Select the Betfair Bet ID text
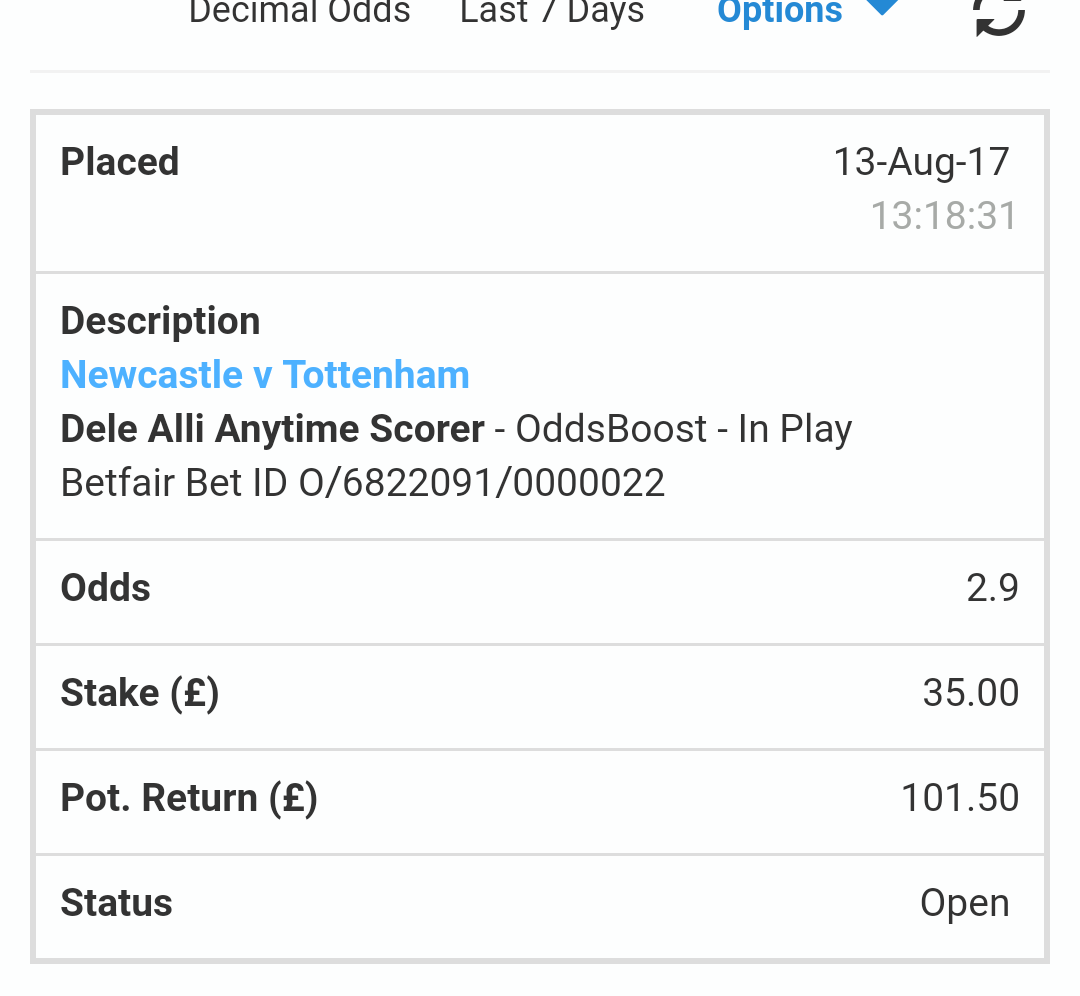 point(363,483)
